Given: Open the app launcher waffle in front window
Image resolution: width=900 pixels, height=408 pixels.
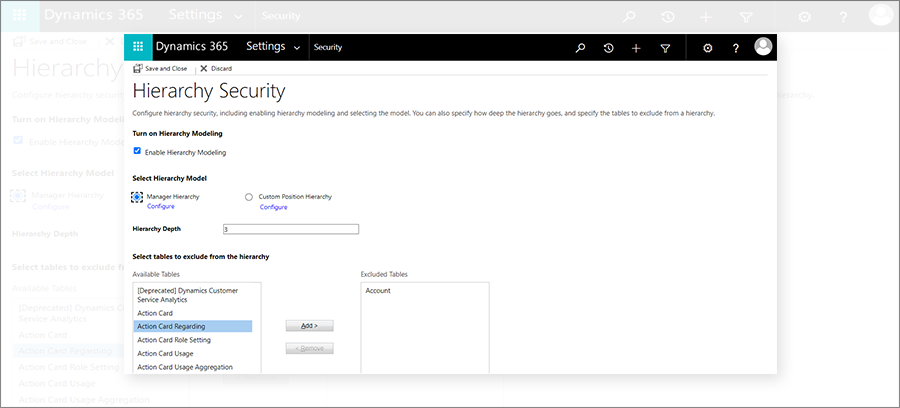Looking at the screenshot, I should click(x=138, y=47).
